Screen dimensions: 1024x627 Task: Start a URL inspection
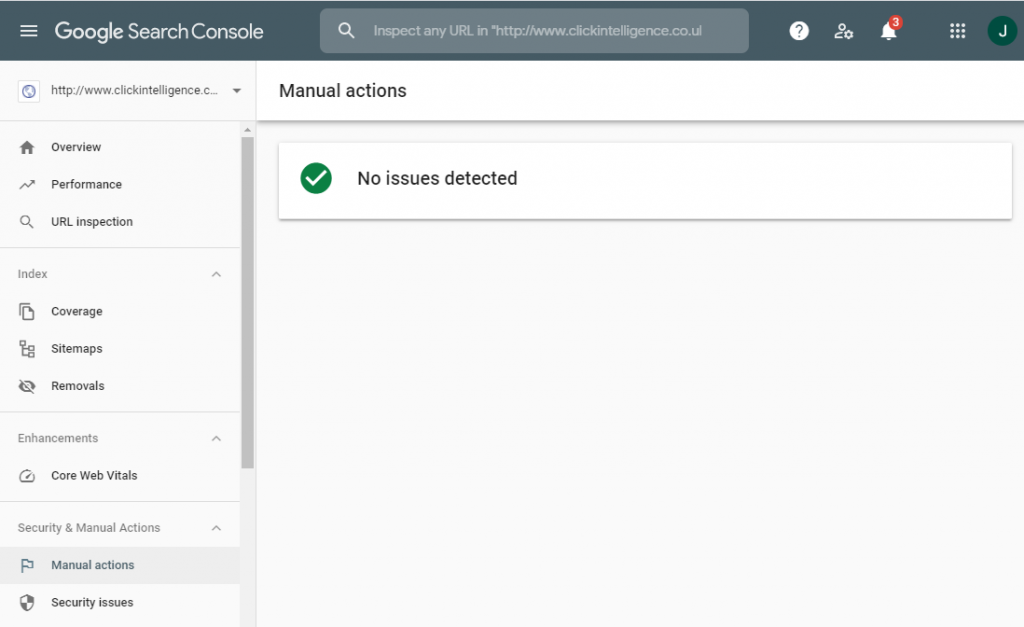[x=92, y=221]
